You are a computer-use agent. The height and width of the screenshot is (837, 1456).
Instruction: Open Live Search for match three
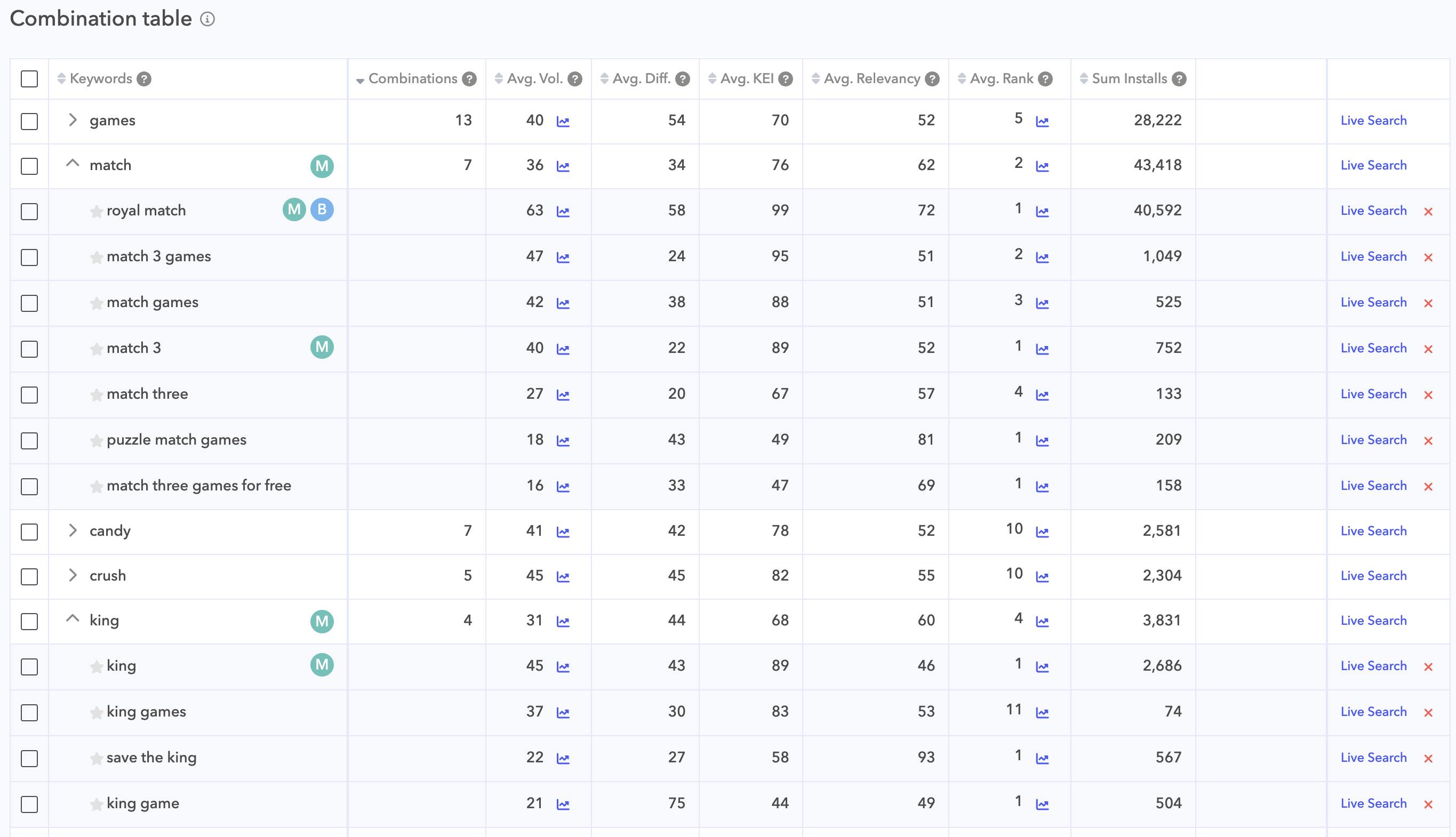pyautogui.click(x=1373, y=395)
